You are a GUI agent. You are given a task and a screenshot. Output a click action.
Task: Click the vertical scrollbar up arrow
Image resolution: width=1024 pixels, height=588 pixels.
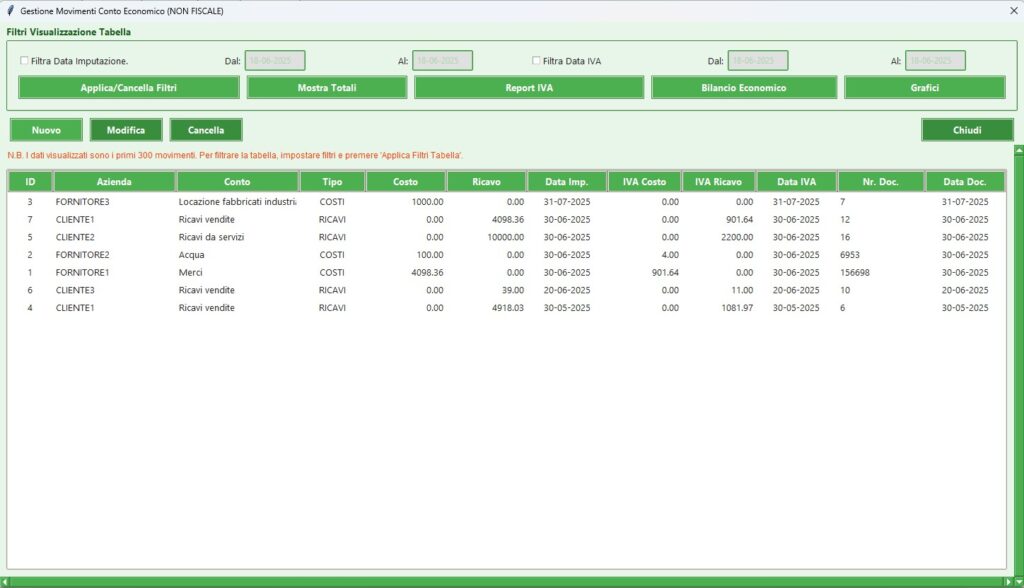(1019, 150)
